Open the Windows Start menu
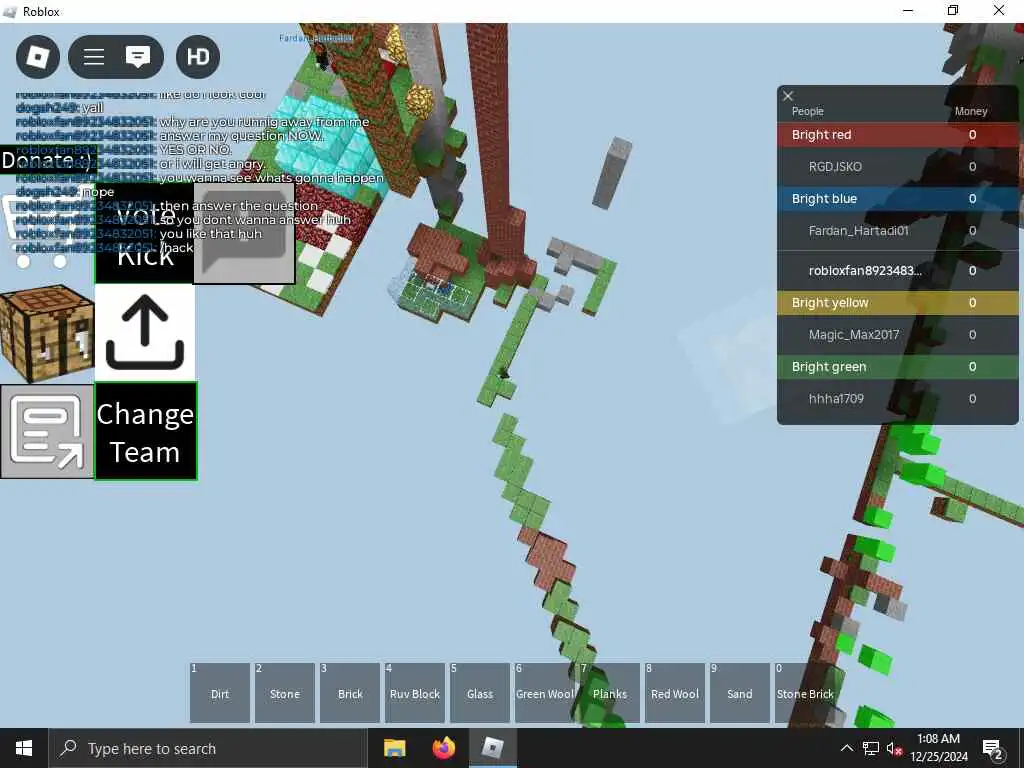The image size is (1024, 768). [24, 748]
